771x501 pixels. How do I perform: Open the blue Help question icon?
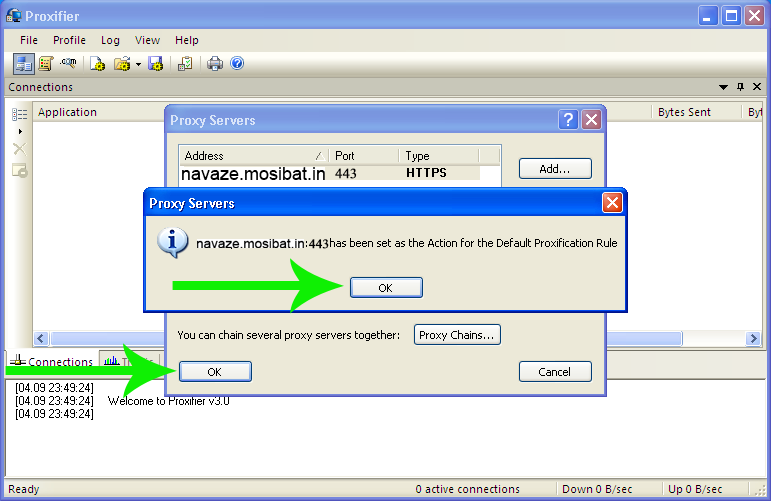[237, 63]
